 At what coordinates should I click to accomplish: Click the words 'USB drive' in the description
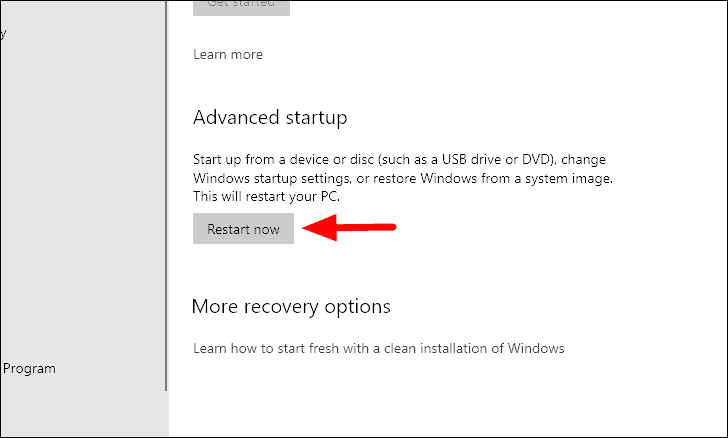point(471,160)
